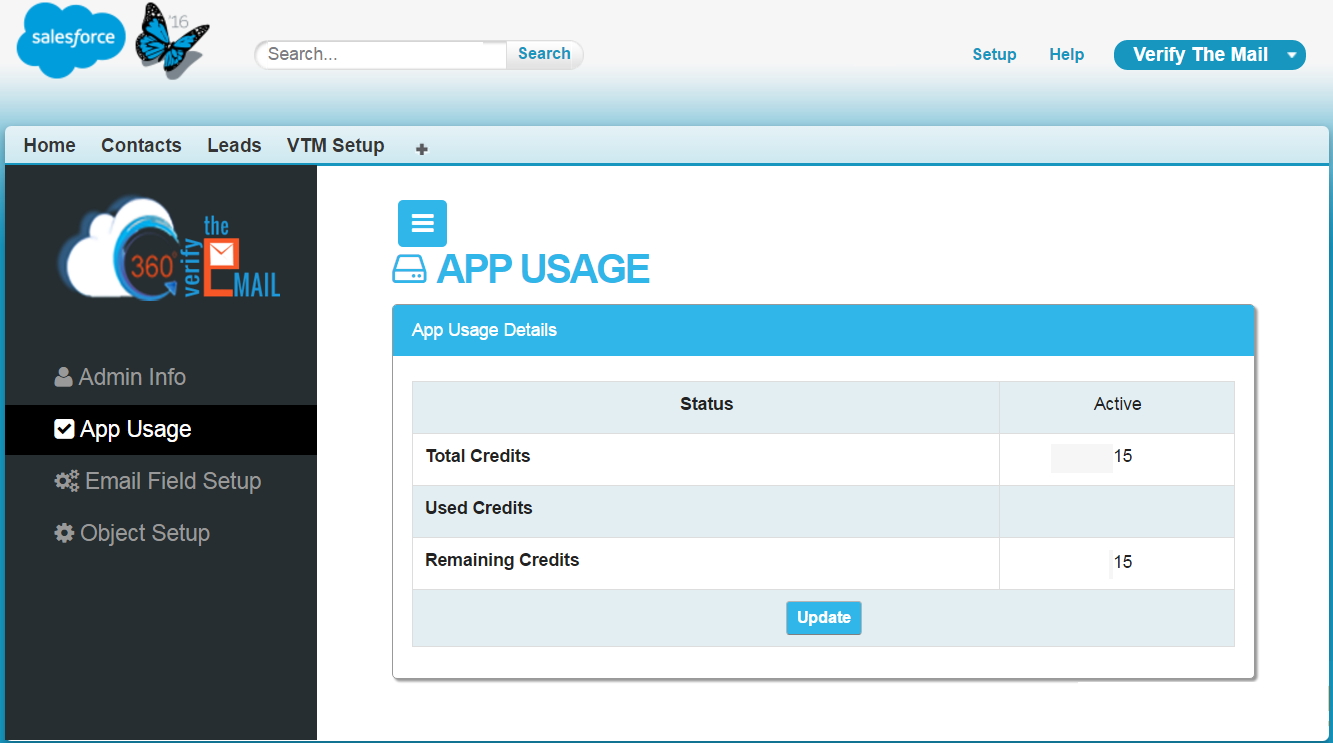1333x743 pixels.
Task: Click the Verify the Email 360 logo
Action: tap(168, 258)
